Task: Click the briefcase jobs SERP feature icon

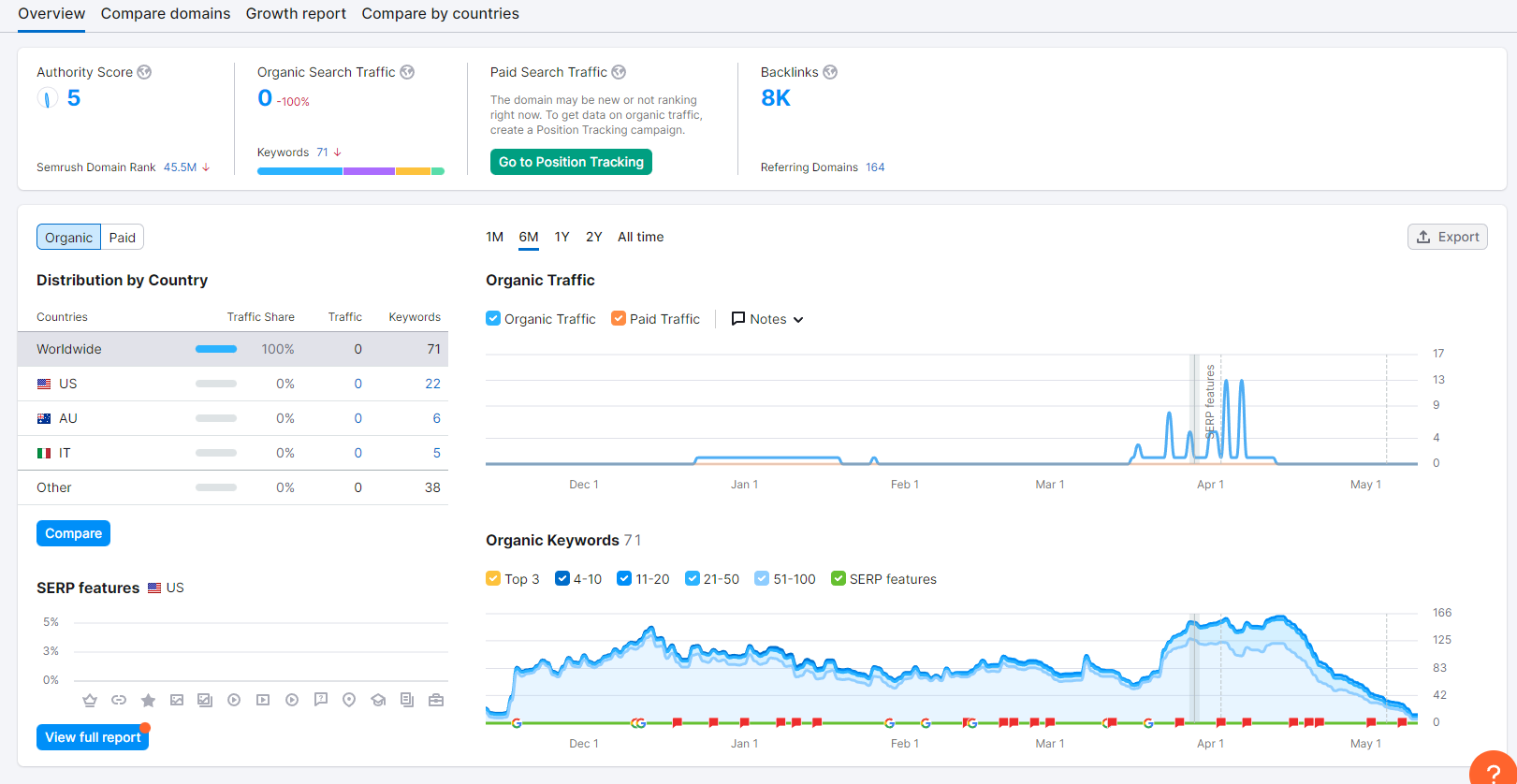Action: click(436, 700)
